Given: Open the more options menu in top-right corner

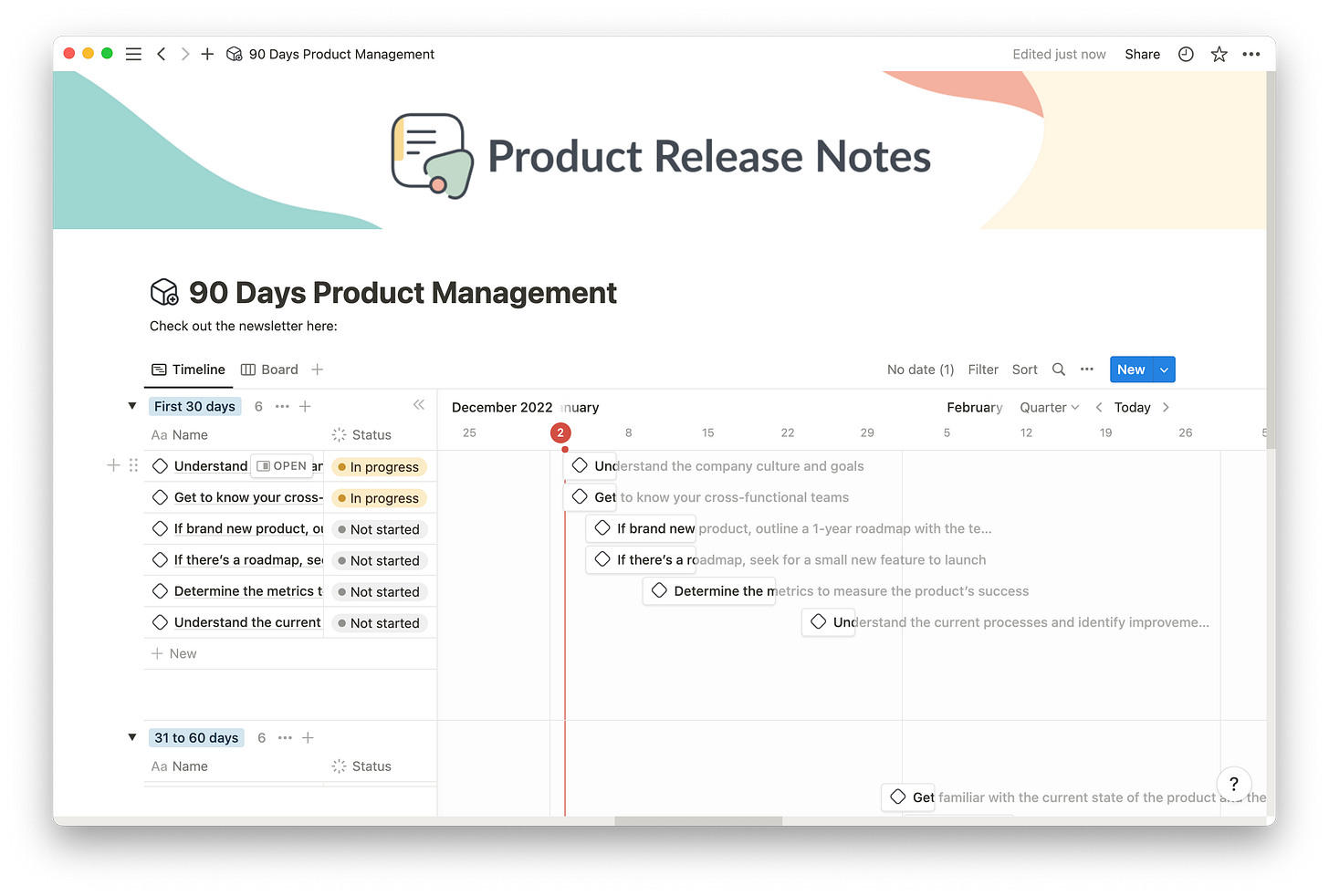Looking at the screenshot, I should pyautogui.click(x=1251, y=54).
